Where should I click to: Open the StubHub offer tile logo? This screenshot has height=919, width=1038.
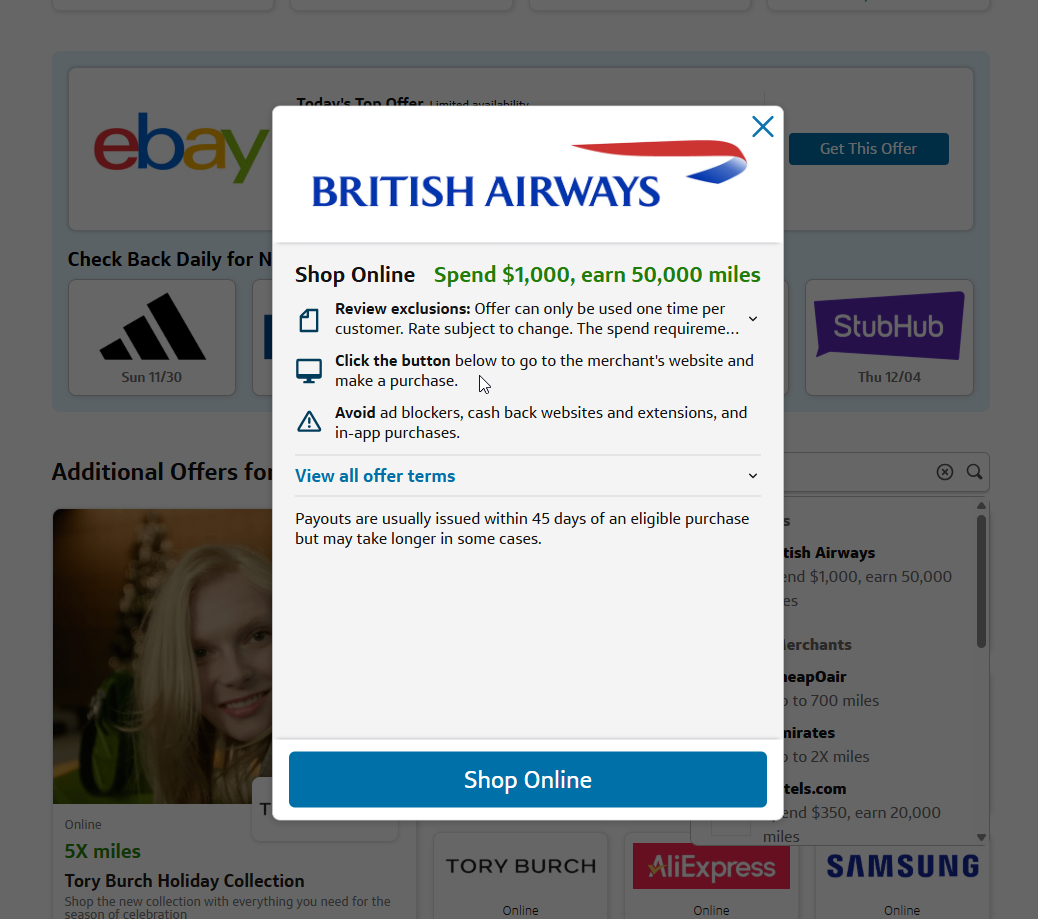point(888,325)
